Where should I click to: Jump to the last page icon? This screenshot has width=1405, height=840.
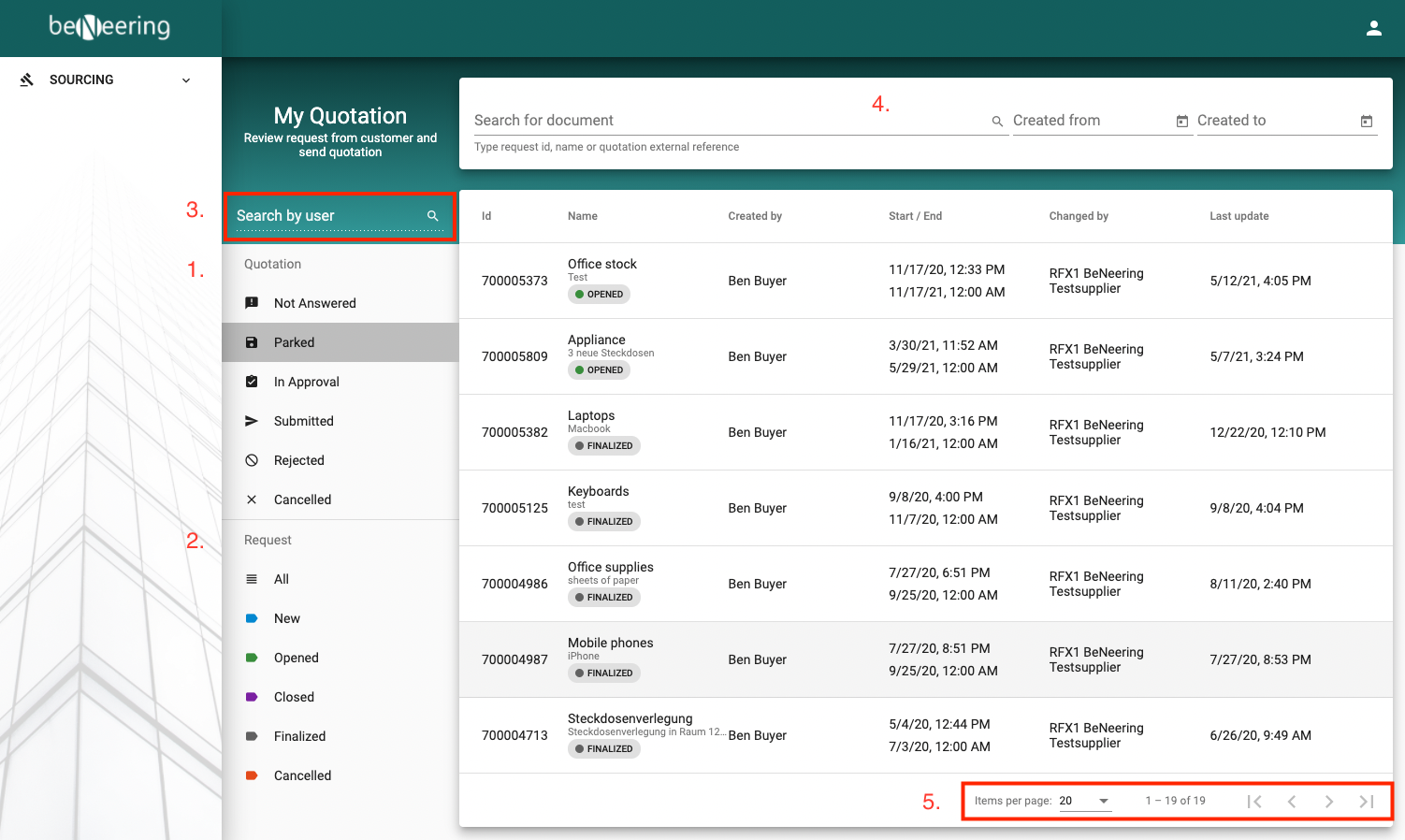point(1366,801)
